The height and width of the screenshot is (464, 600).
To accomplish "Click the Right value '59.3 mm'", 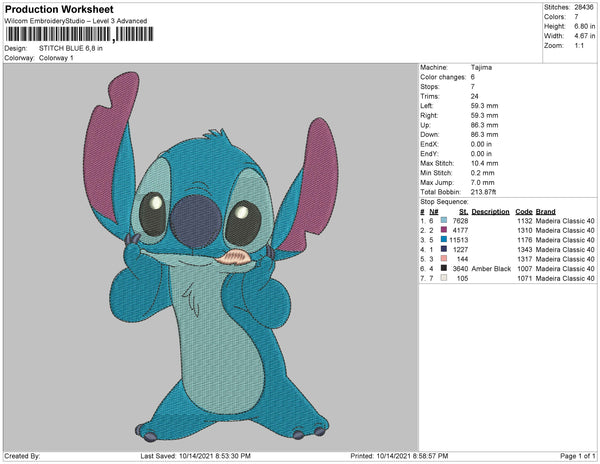I will point(484,115).
